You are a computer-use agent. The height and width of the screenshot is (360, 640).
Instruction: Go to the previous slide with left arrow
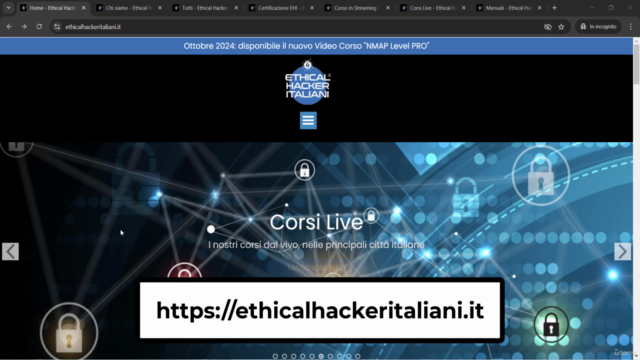(10, 251)
